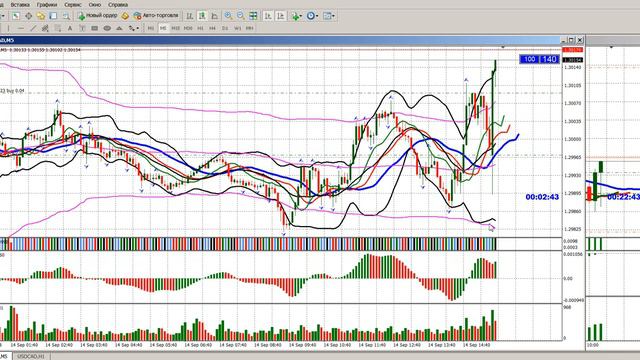This screenshot has height=360, width=640.
Task: Switch to M1 timeframe
Action: tap(151, 28)
